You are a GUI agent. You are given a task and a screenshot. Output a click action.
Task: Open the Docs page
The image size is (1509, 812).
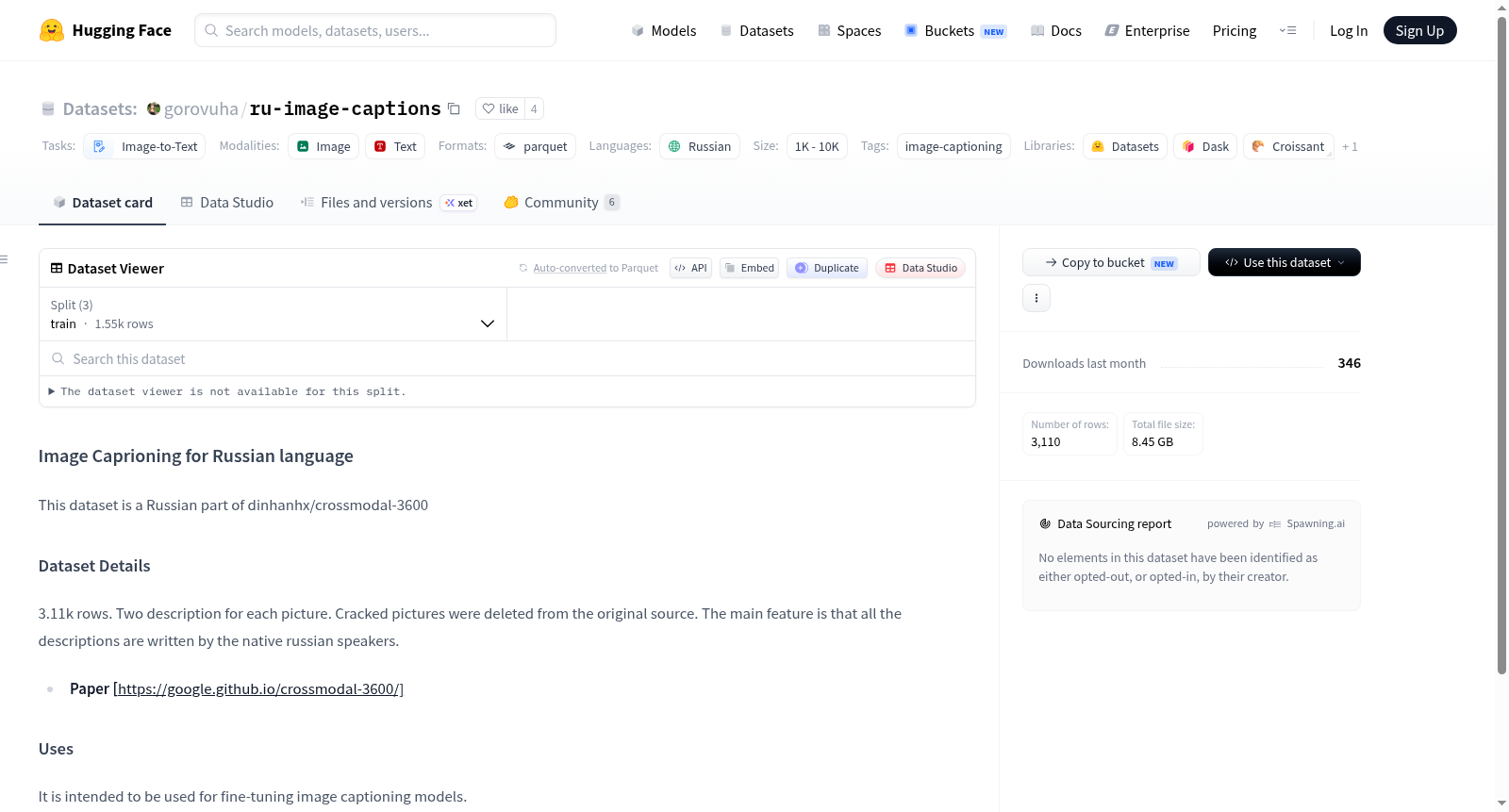1056,30
